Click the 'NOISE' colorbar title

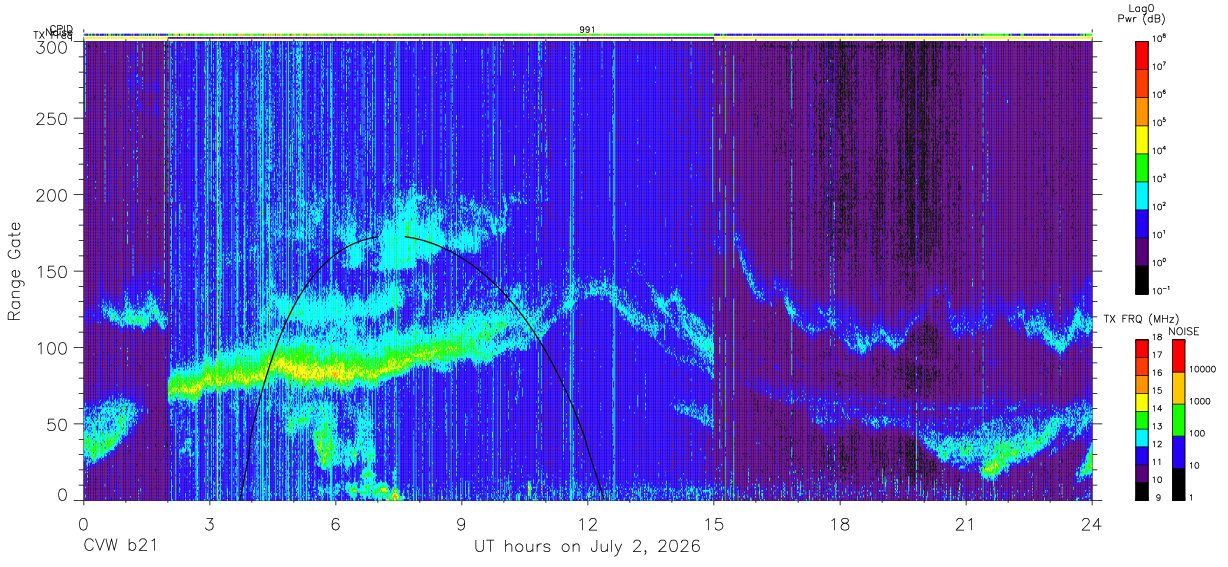pyautogui.click(x=1185, y=331)
